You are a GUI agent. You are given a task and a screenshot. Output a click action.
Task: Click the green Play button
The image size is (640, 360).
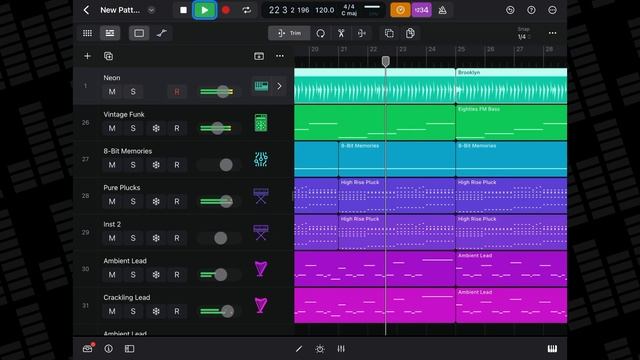204,10
